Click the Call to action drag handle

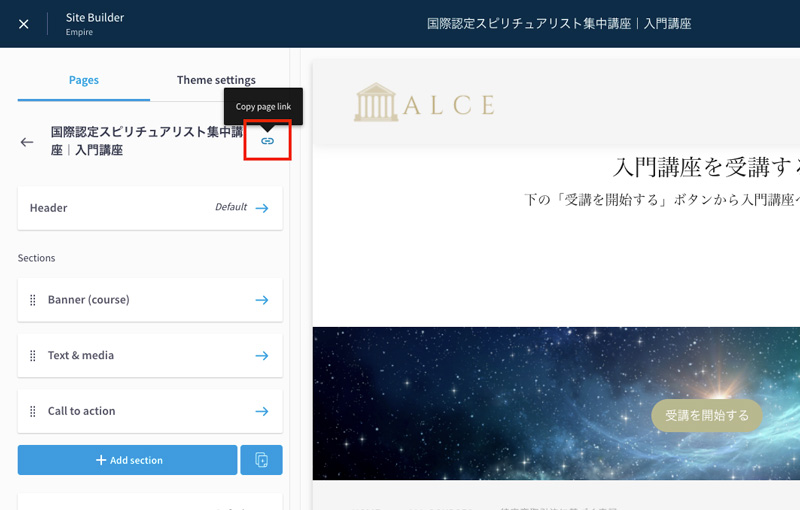point(33,411)
